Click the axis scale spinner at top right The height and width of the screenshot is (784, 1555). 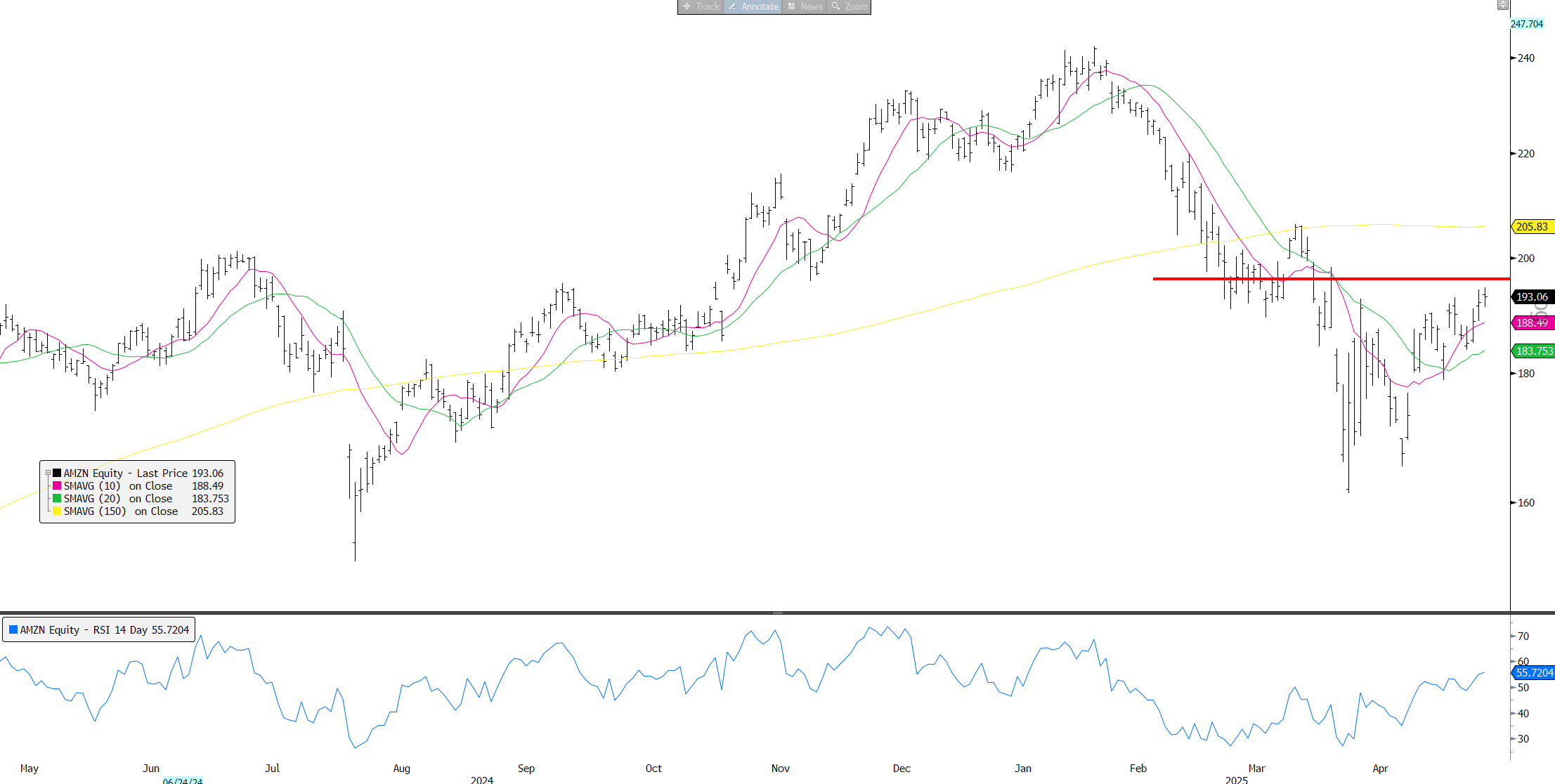(1502, 5)
